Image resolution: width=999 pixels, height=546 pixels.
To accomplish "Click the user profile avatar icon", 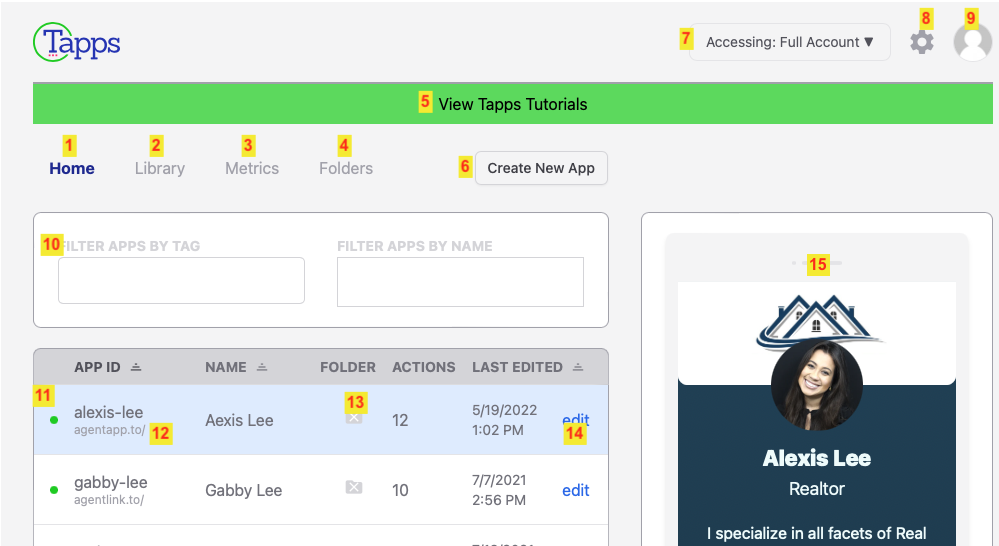I will click(972, 42).
